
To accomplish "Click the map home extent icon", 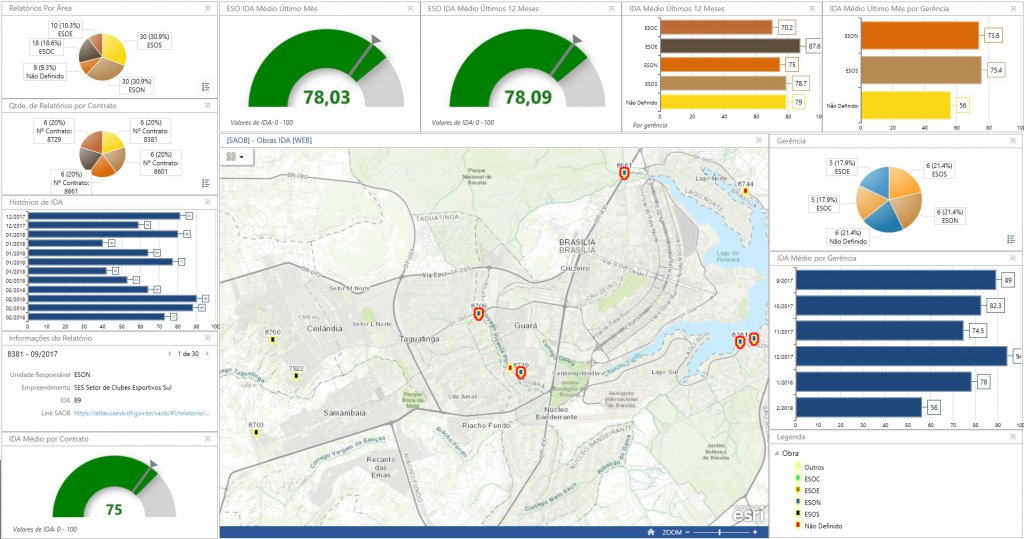I will (x=650, y=532).
